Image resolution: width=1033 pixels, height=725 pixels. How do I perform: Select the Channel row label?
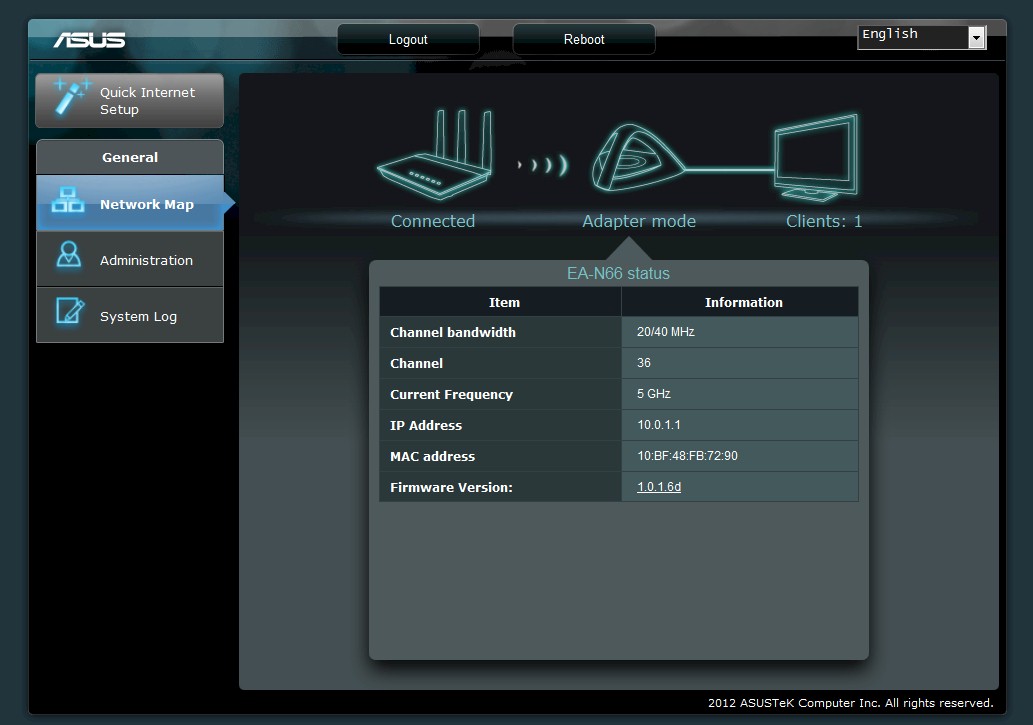pyautogui.click(x=416, y=363)
